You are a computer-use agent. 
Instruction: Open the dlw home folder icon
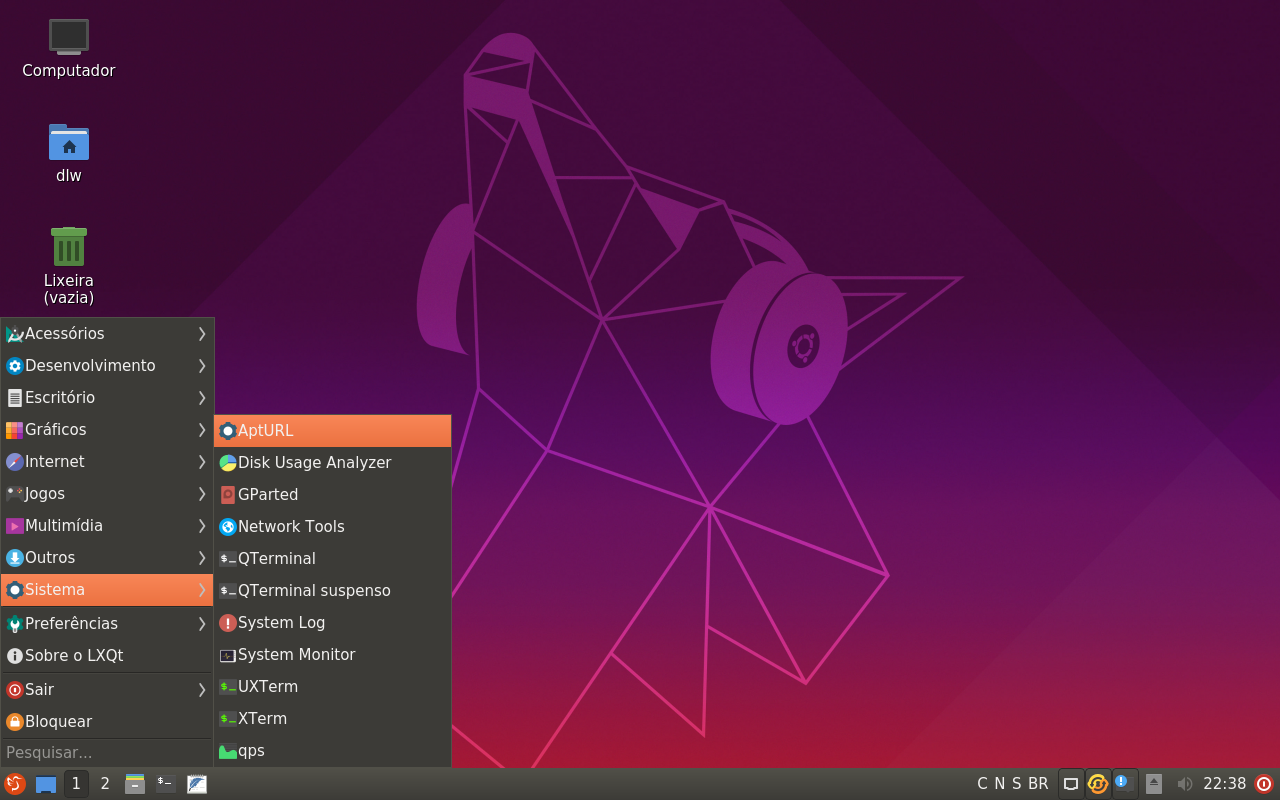(x=69, y=142)
